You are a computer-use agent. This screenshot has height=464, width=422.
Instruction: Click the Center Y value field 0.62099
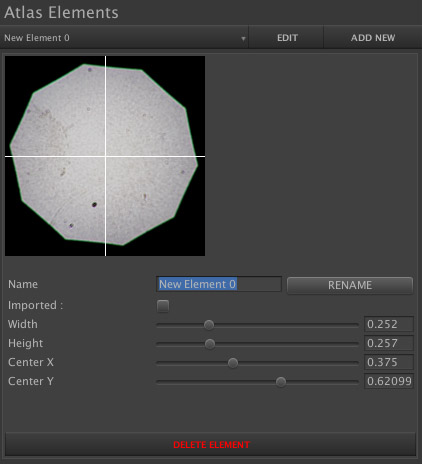389,381
